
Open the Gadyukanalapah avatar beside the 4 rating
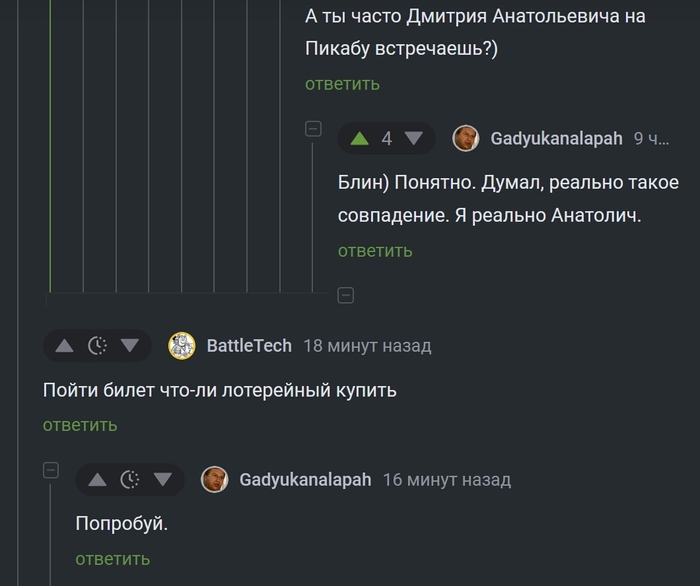[x=466, y=139]
